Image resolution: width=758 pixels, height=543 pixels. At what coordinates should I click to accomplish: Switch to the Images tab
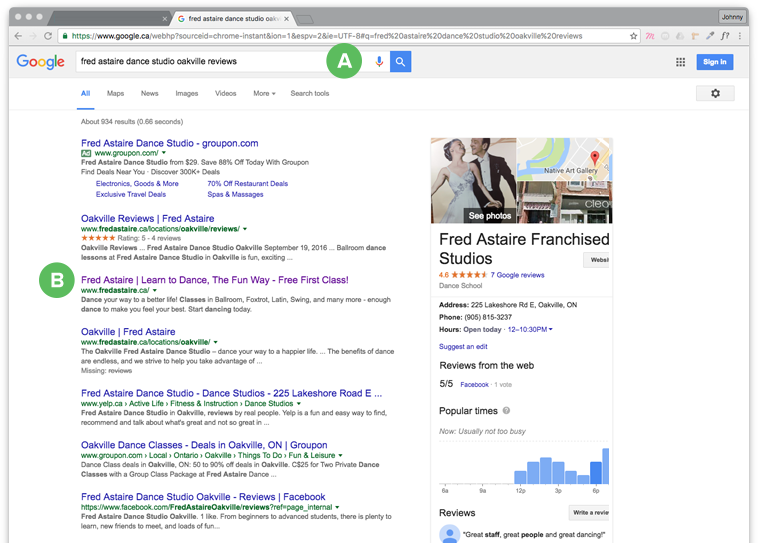pyautogui.click(x=187, y=93)
